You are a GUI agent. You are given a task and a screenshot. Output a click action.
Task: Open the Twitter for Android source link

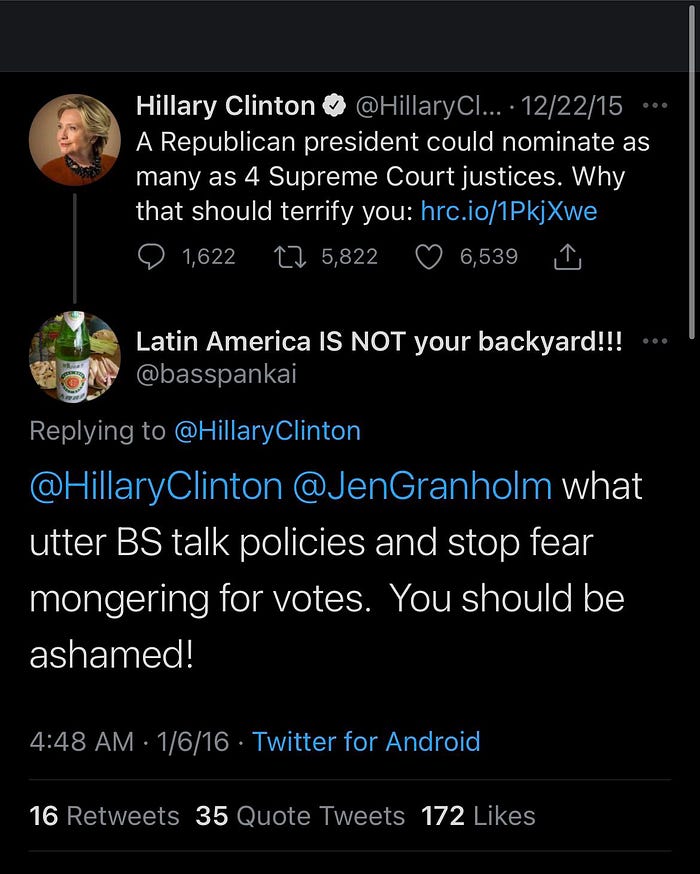366,741
